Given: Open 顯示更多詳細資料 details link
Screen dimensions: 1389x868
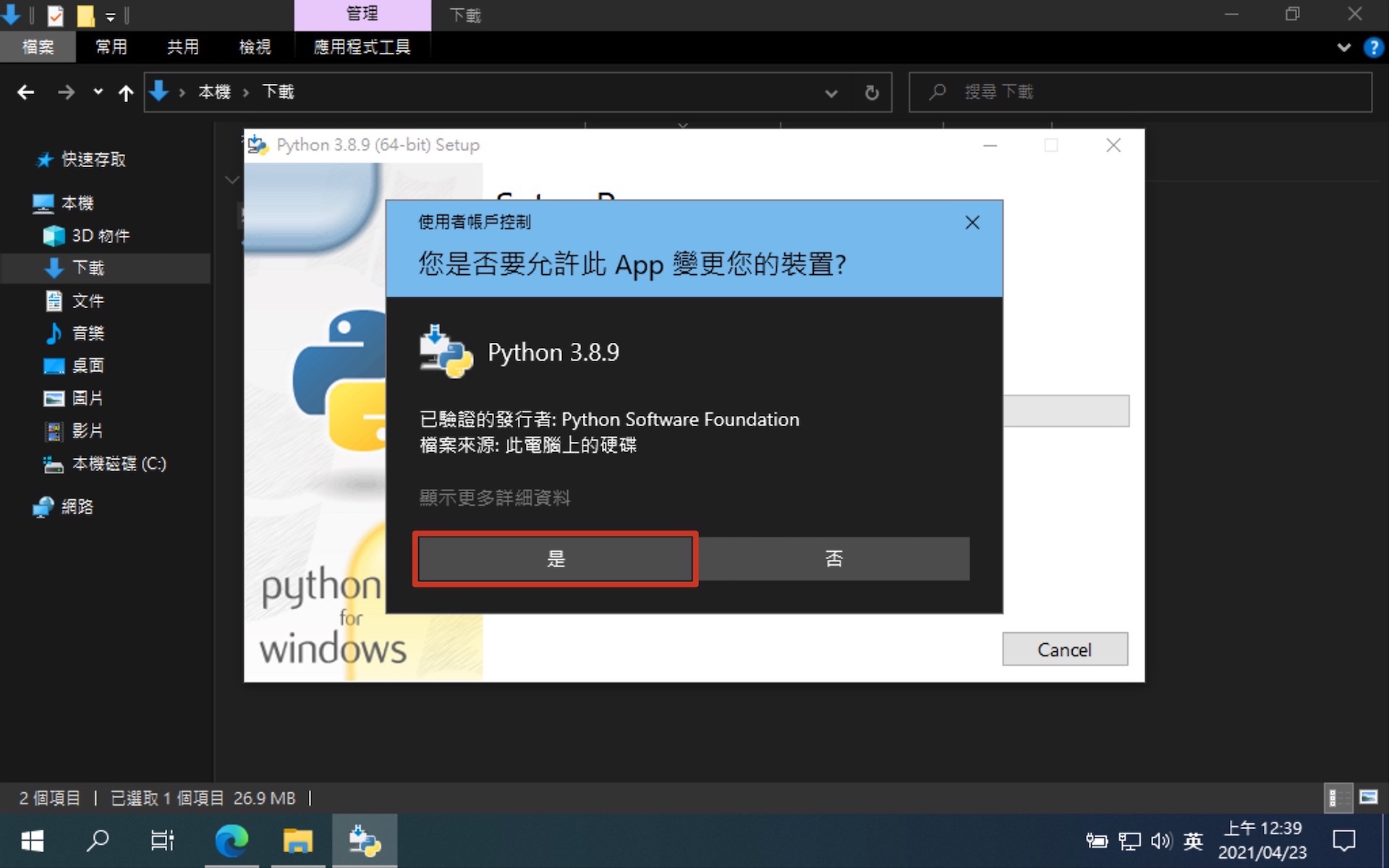Looking at the screenshot, I should pyautogui.click(x=495, y=498).
